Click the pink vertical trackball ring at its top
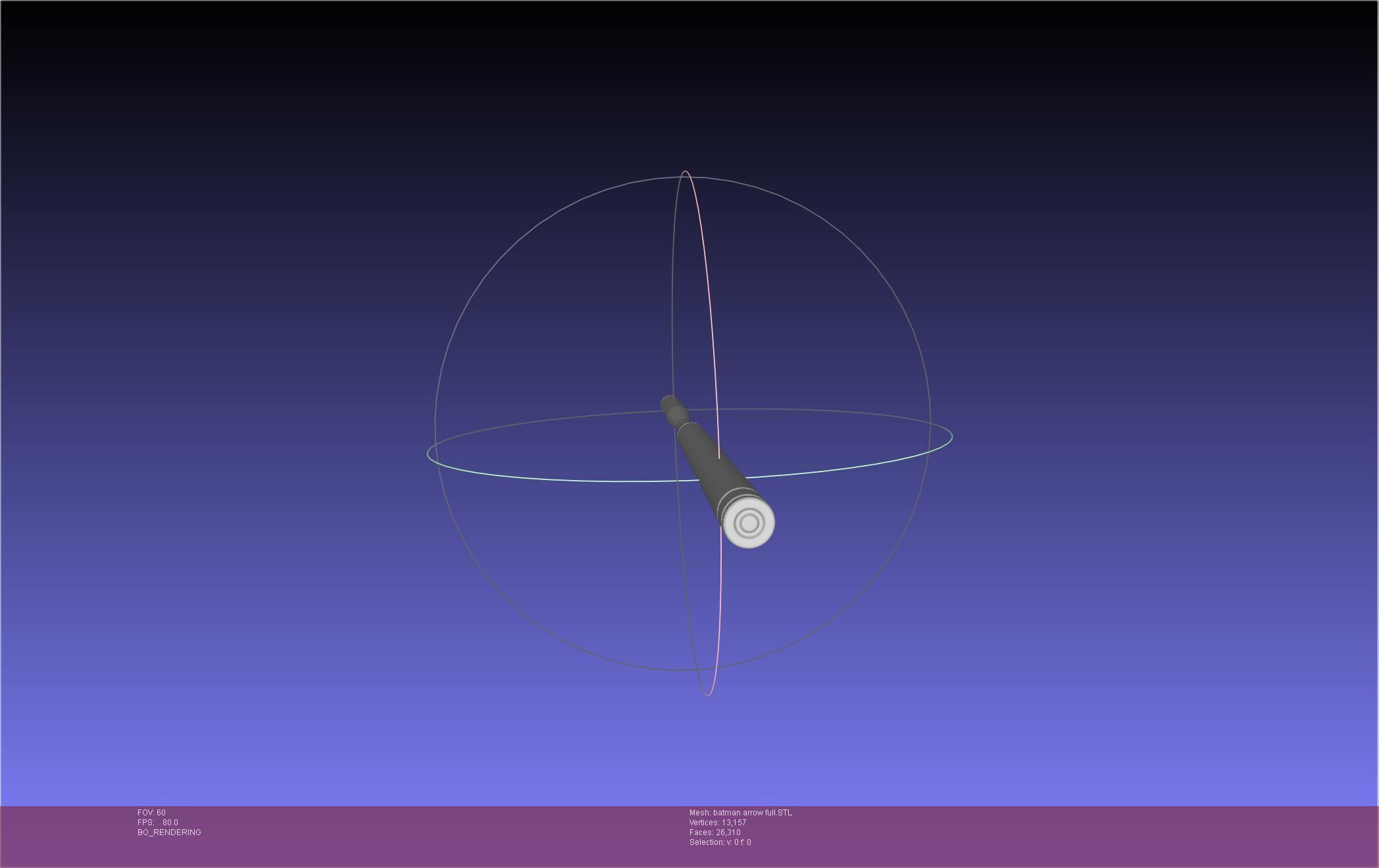1379x868 pixels. click(686, 172)
